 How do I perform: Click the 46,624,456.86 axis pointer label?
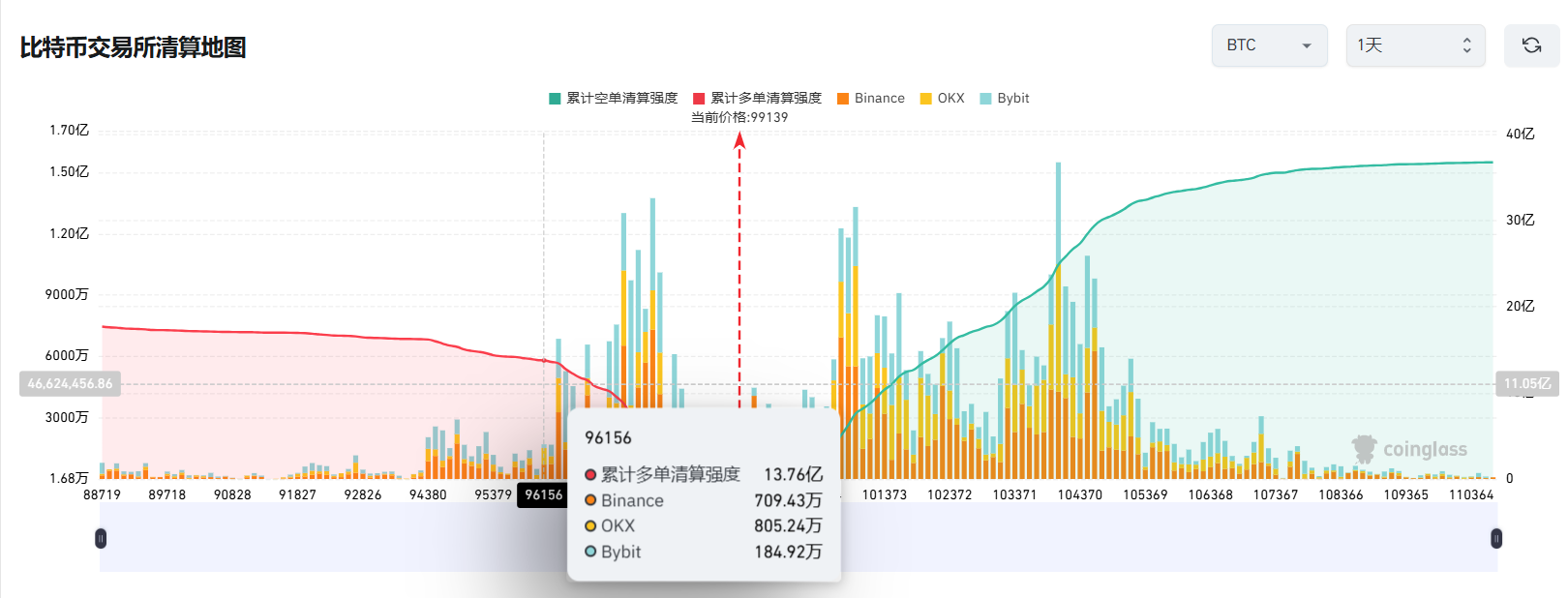tap(70, 384)
